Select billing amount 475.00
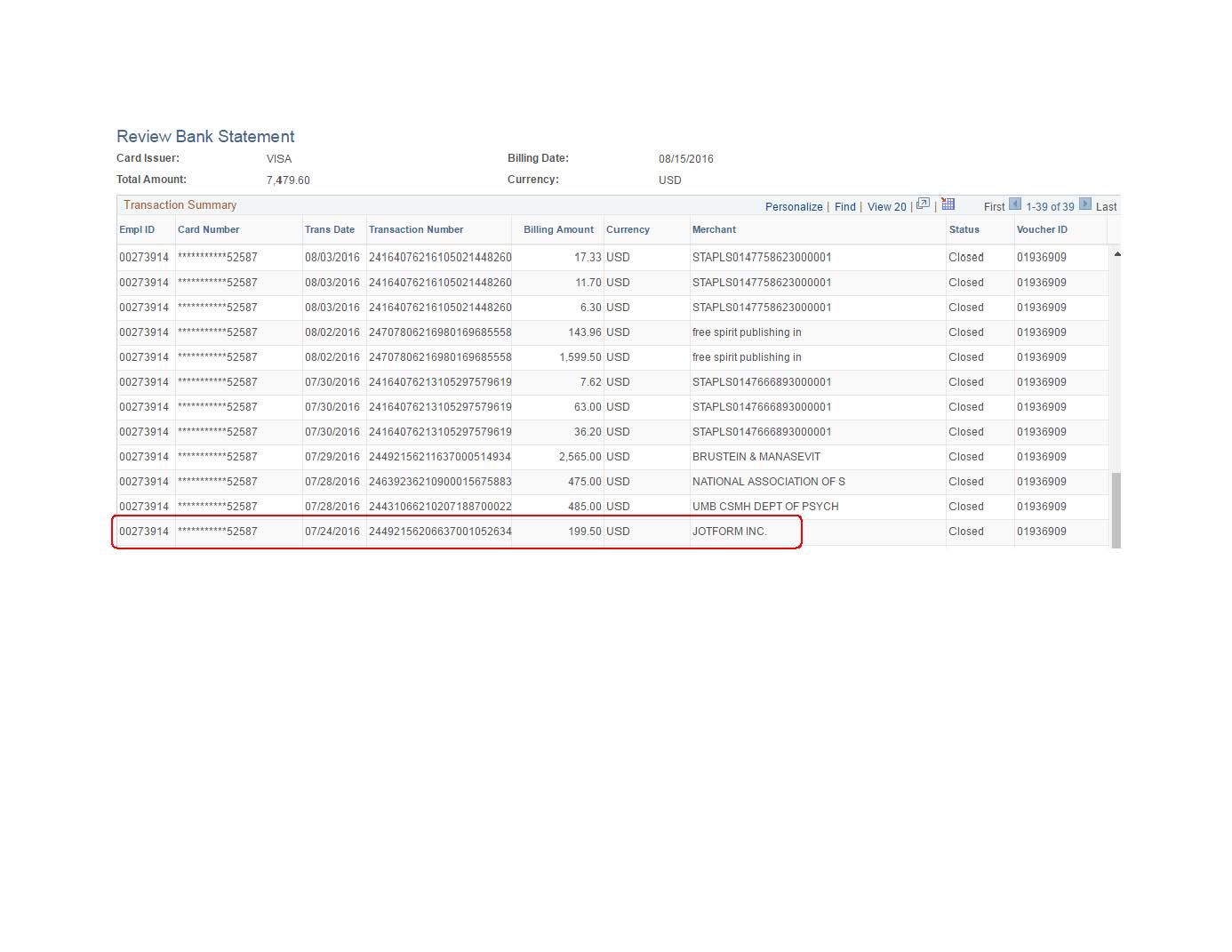Screen dimensions: 1232x952 pyautogui.click(x=585, y=481)
